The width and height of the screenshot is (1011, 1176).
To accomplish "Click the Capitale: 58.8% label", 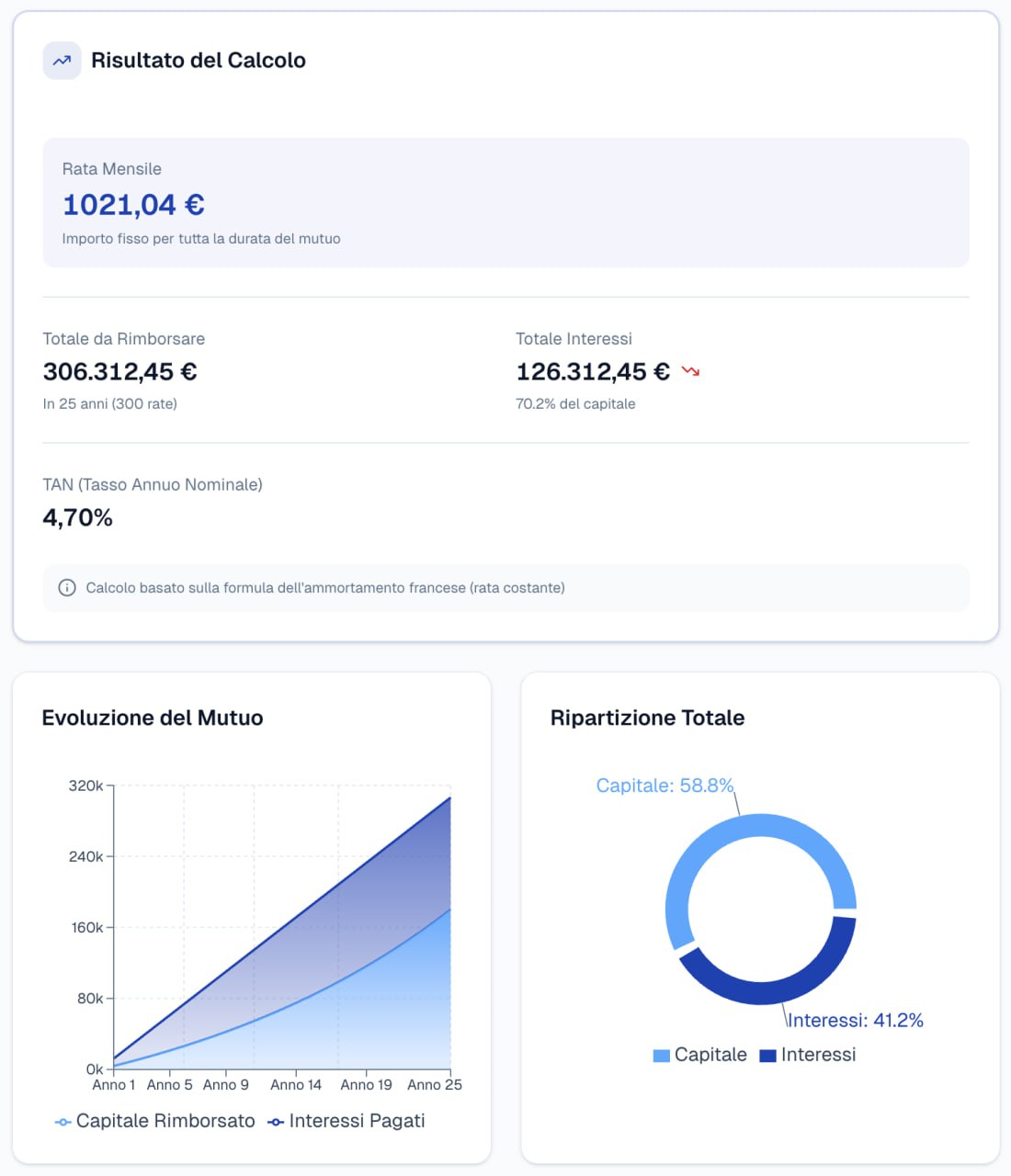I will 665,786.
